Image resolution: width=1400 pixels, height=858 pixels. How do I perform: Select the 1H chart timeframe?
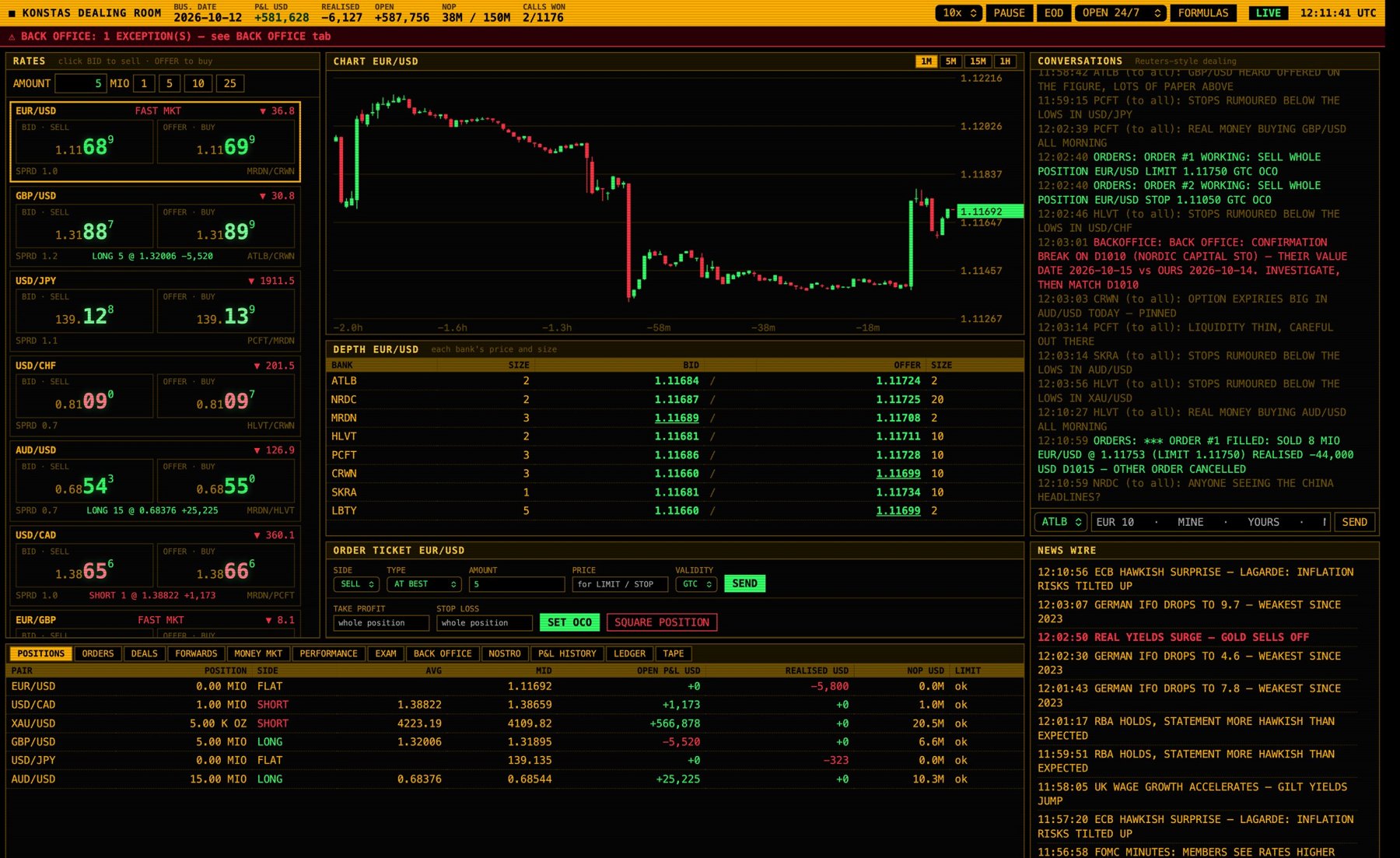tap(1005, 61)
